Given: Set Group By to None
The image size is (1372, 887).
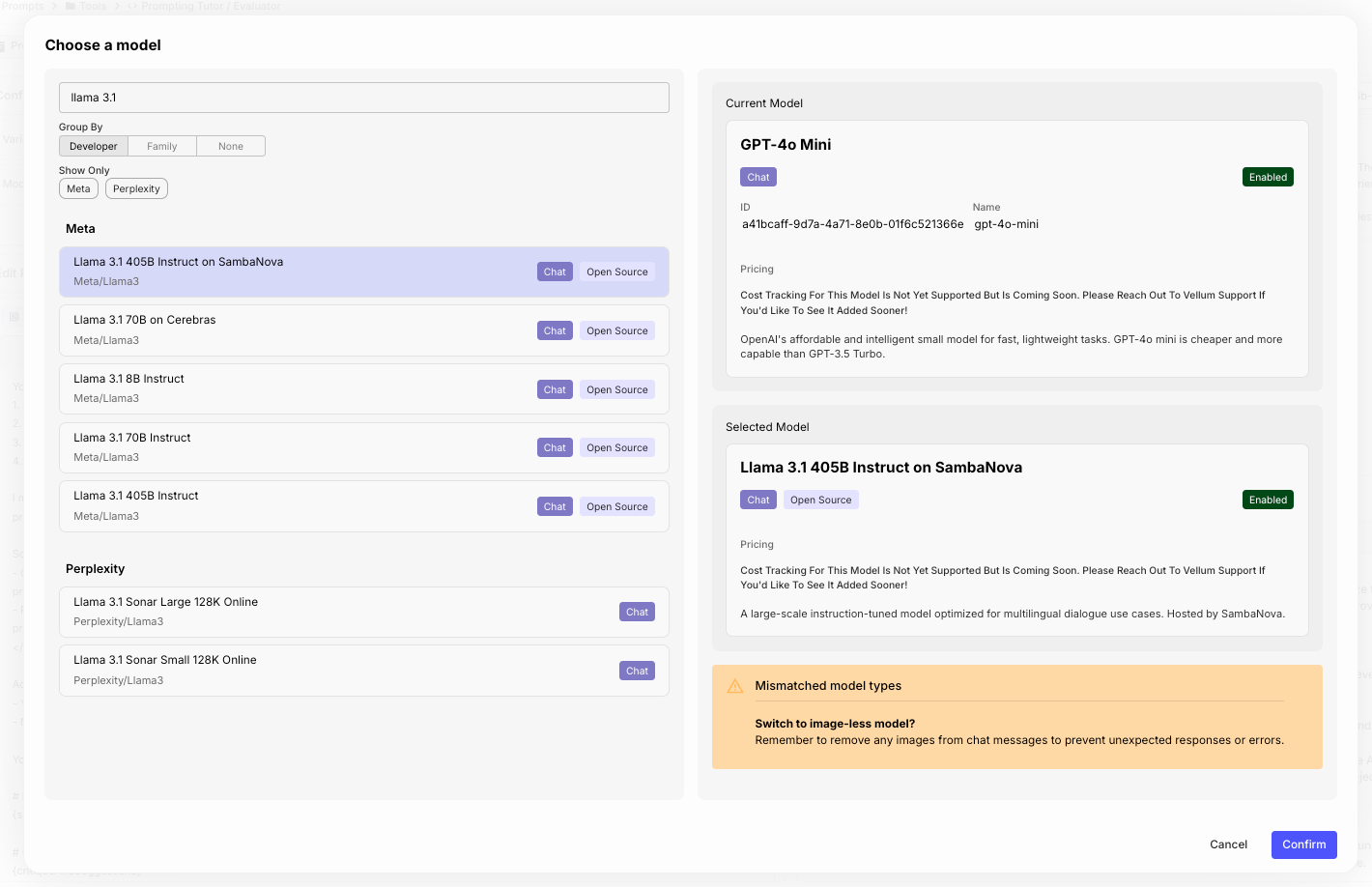Looking at the screenshot, I should [231, 146].
